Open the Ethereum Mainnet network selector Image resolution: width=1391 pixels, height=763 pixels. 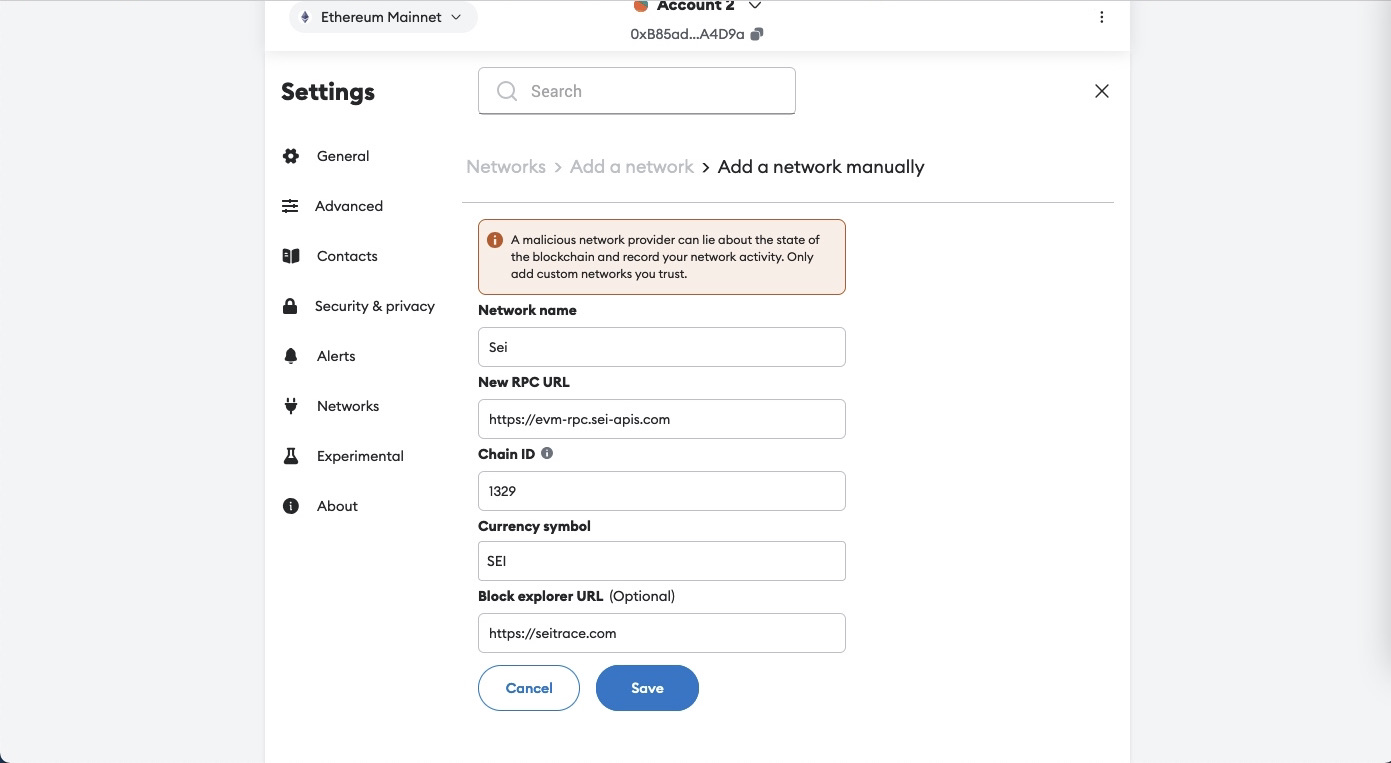pyautogui.click(x=383, y=17)
